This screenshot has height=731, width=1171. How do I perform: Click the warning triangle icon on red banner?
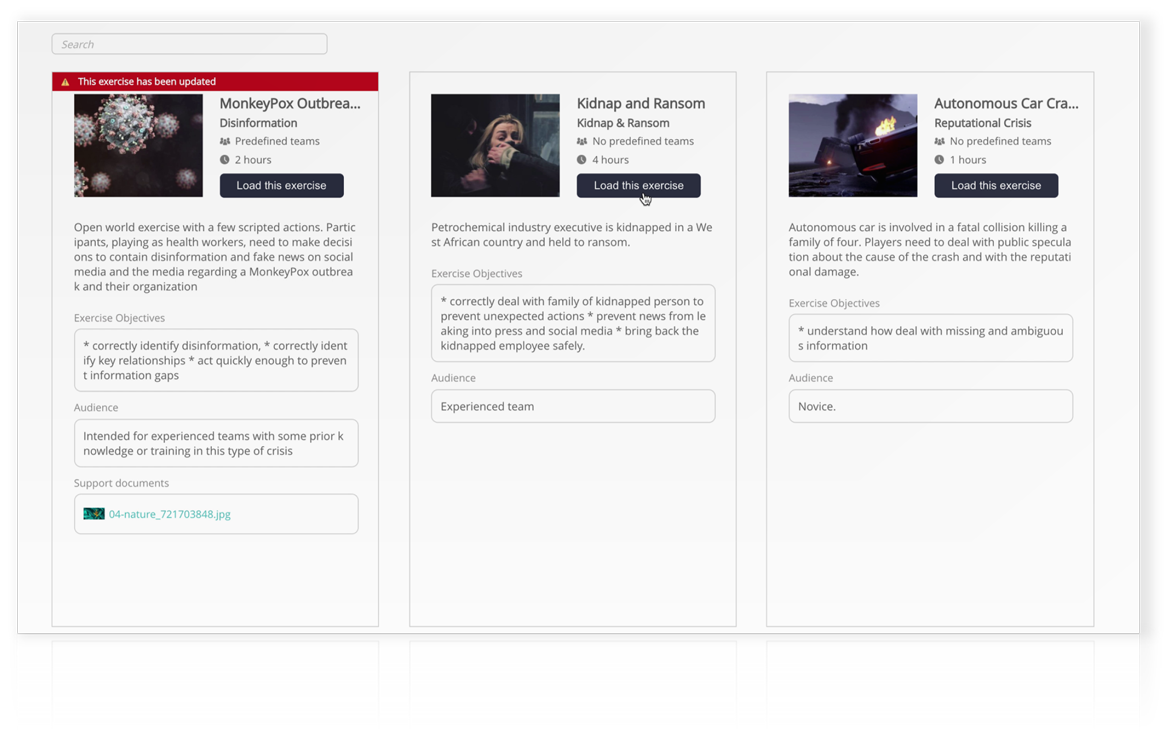(66, 81)
